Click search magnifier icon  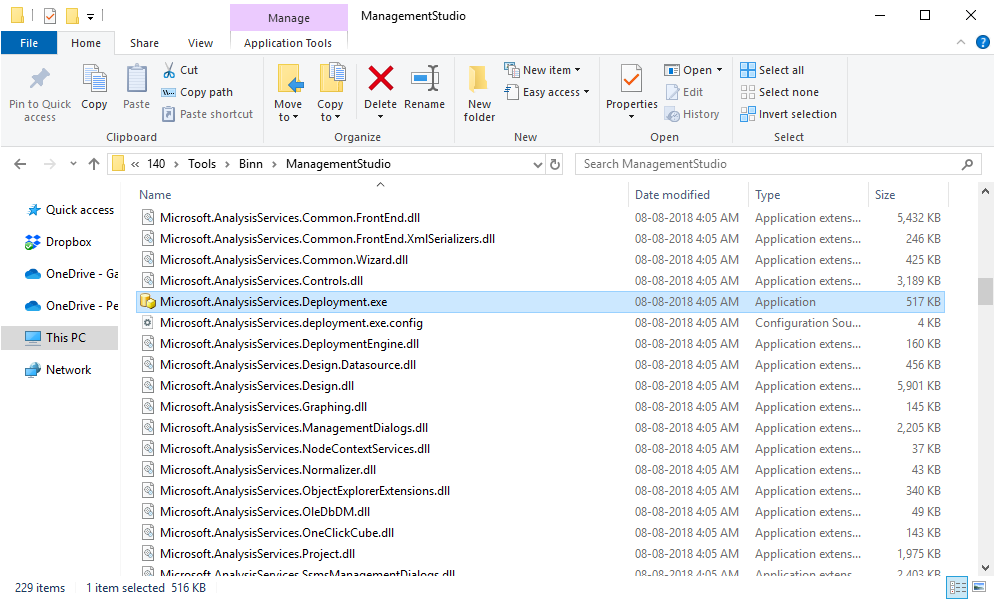pos(967,164)
